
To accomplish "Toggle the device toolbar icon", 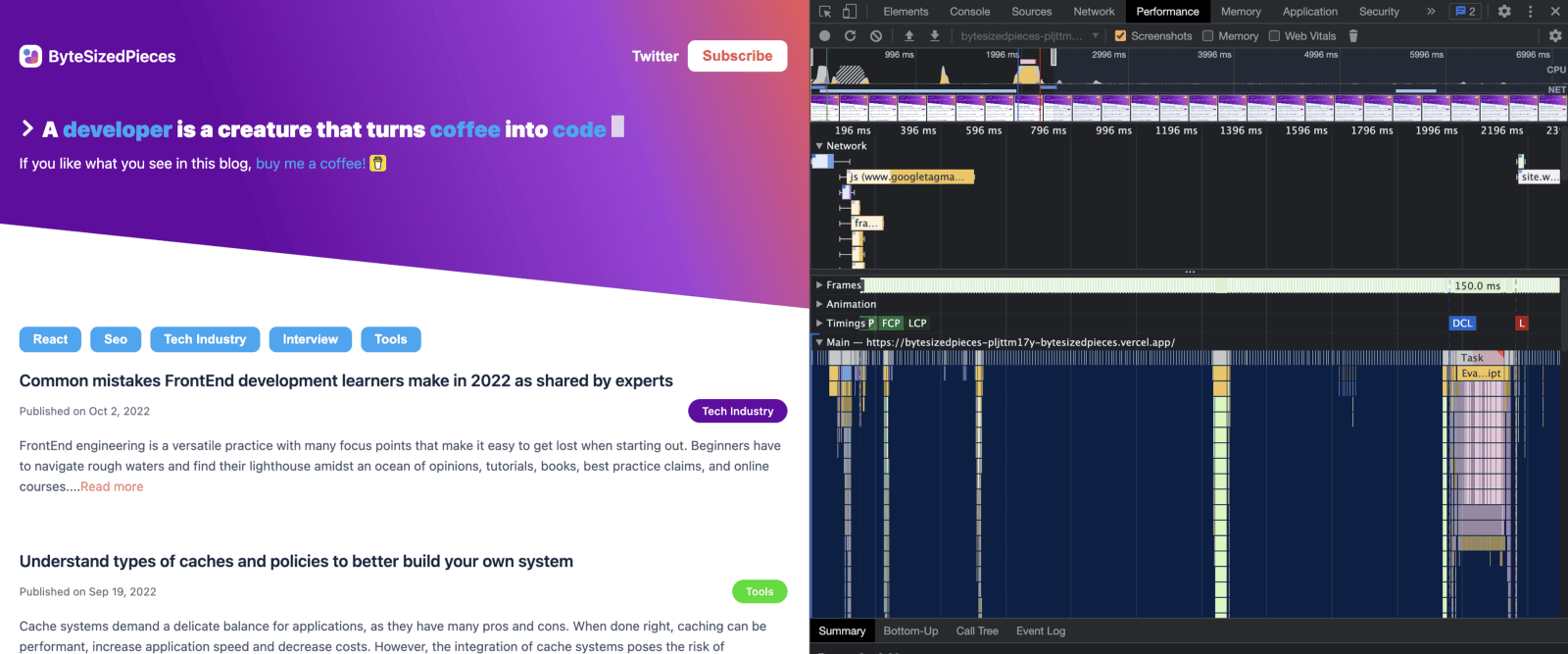I will (x=849, y=12).
